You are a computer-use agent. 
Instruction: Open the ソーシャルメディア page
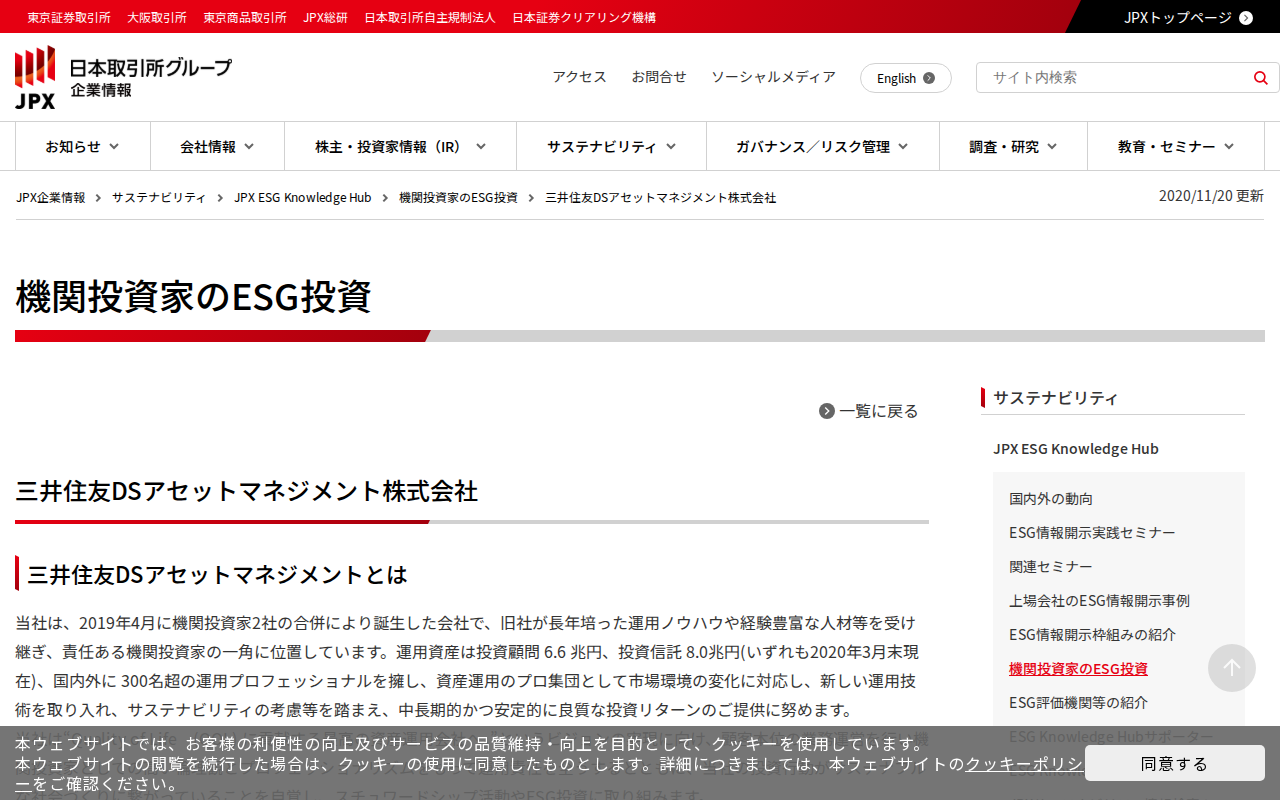(x=773, y=77)
